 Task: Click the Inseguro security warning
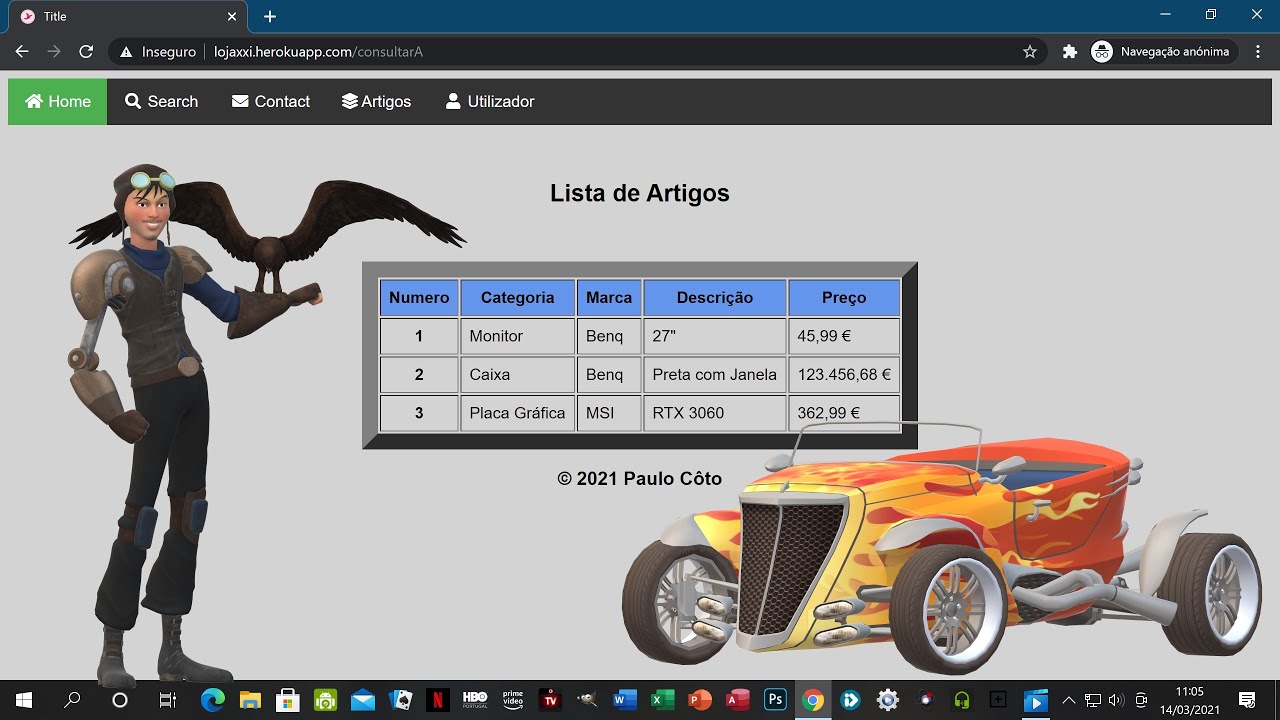158,51
